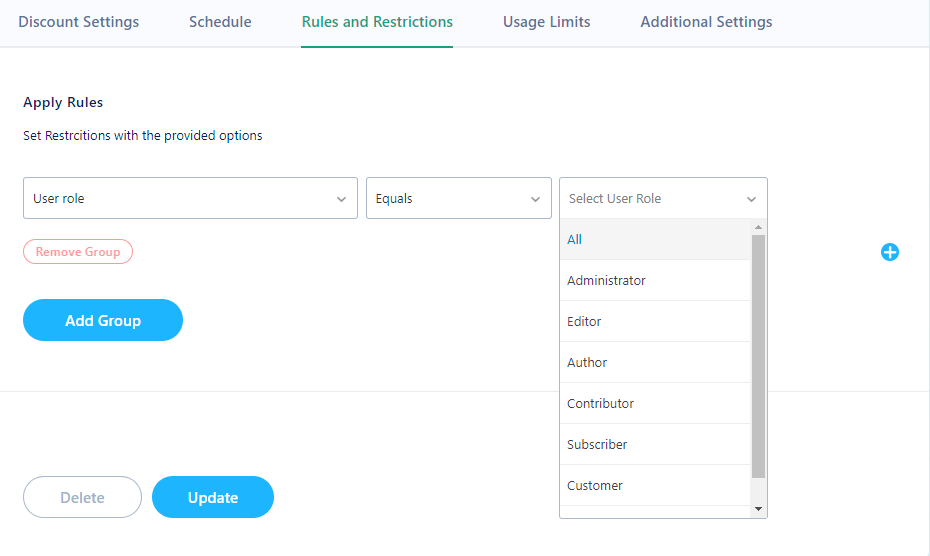Switch to Discount Settings tab
This screenshot has width=930, height=556.
78,22
